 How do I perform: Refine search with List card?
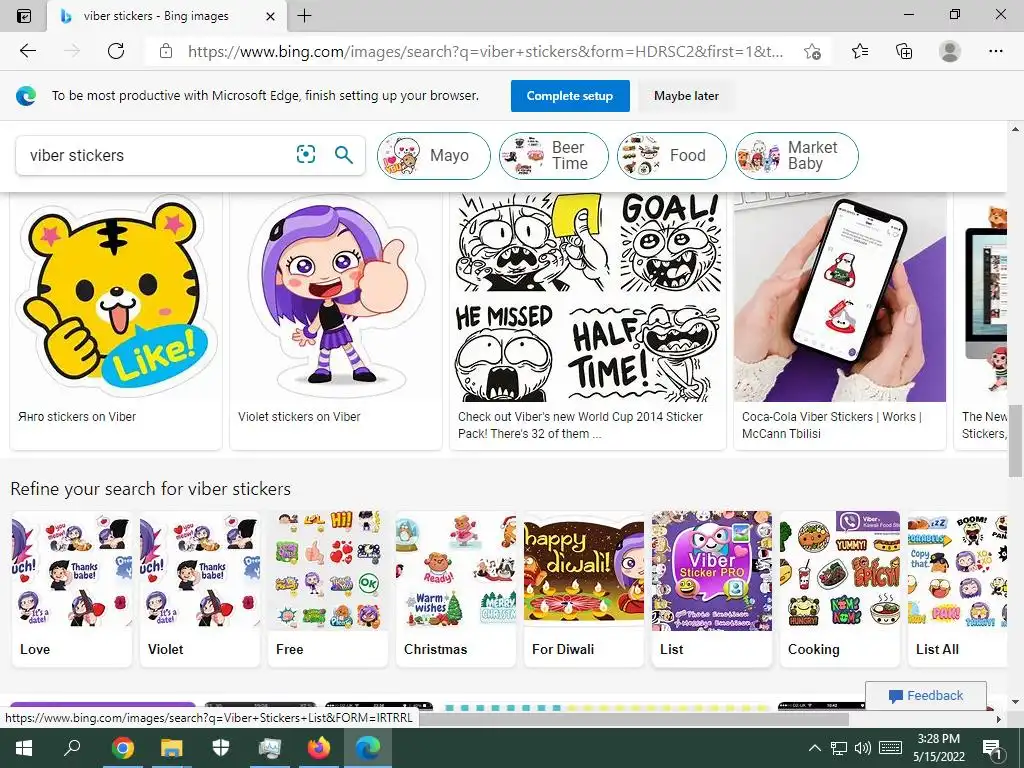(712, 588)
